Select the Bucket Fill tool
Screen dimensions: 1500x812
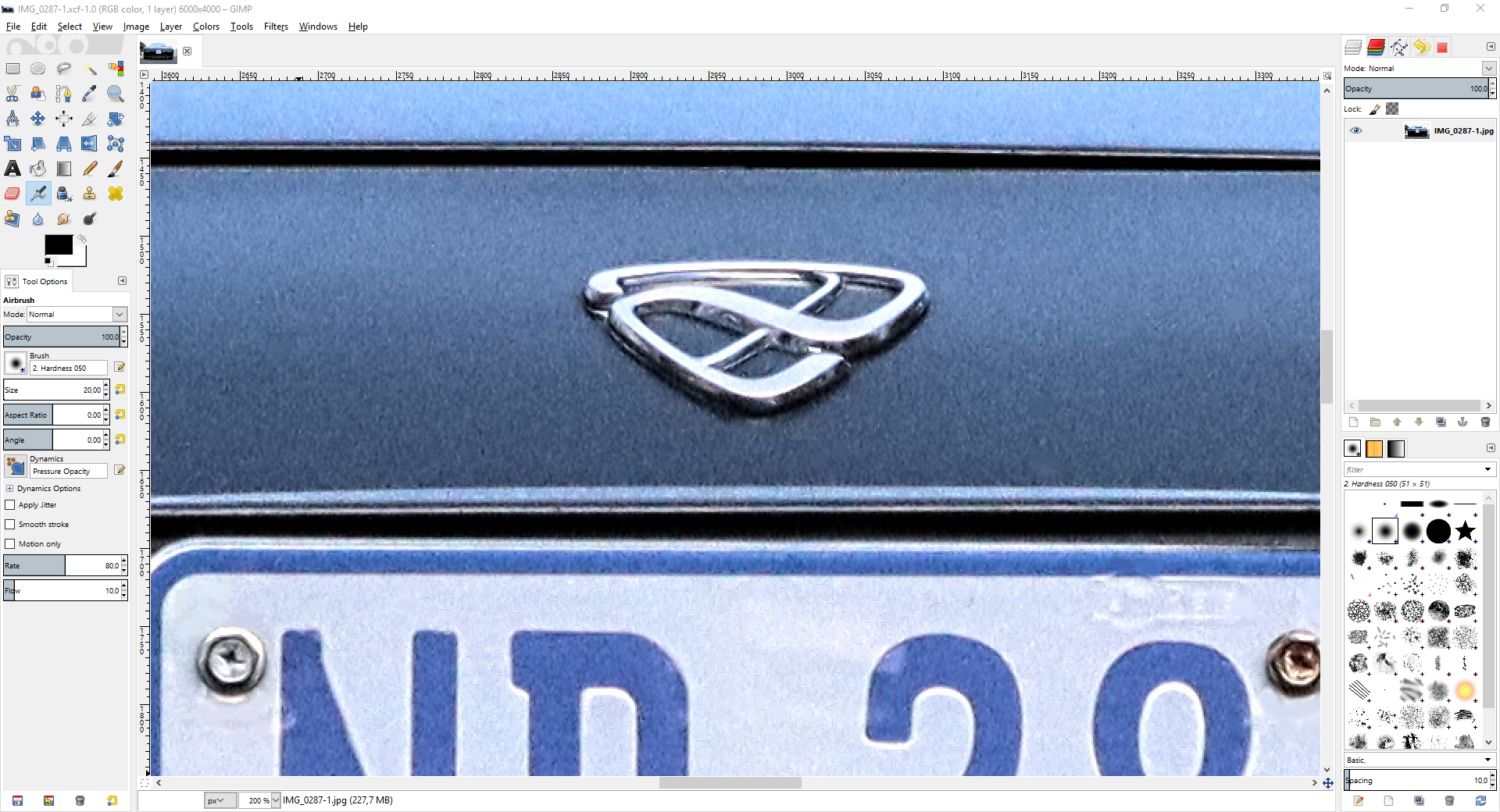tap(37, 169)
